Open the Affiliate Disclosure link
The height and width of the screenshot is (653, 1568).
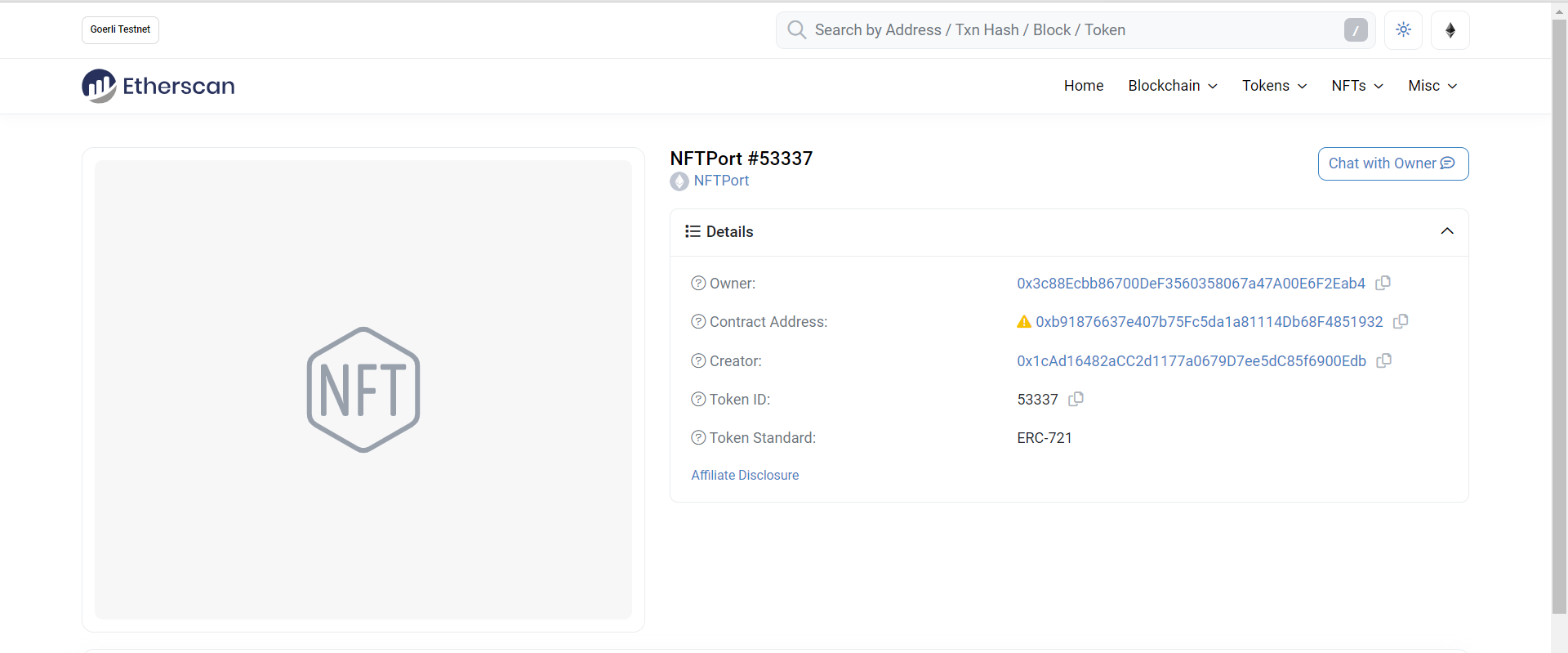pos(745,475)
